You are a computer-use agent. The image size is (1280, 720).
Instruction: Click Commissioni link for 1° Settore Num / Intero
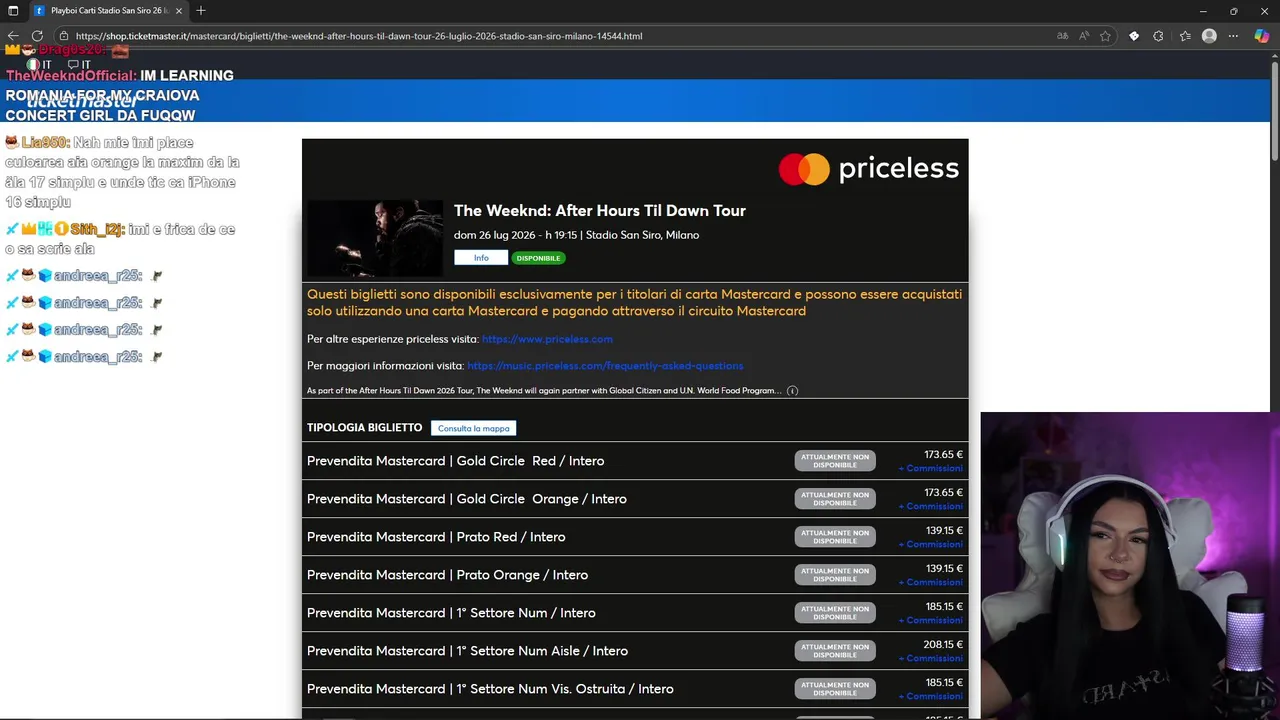click(931, 620)
